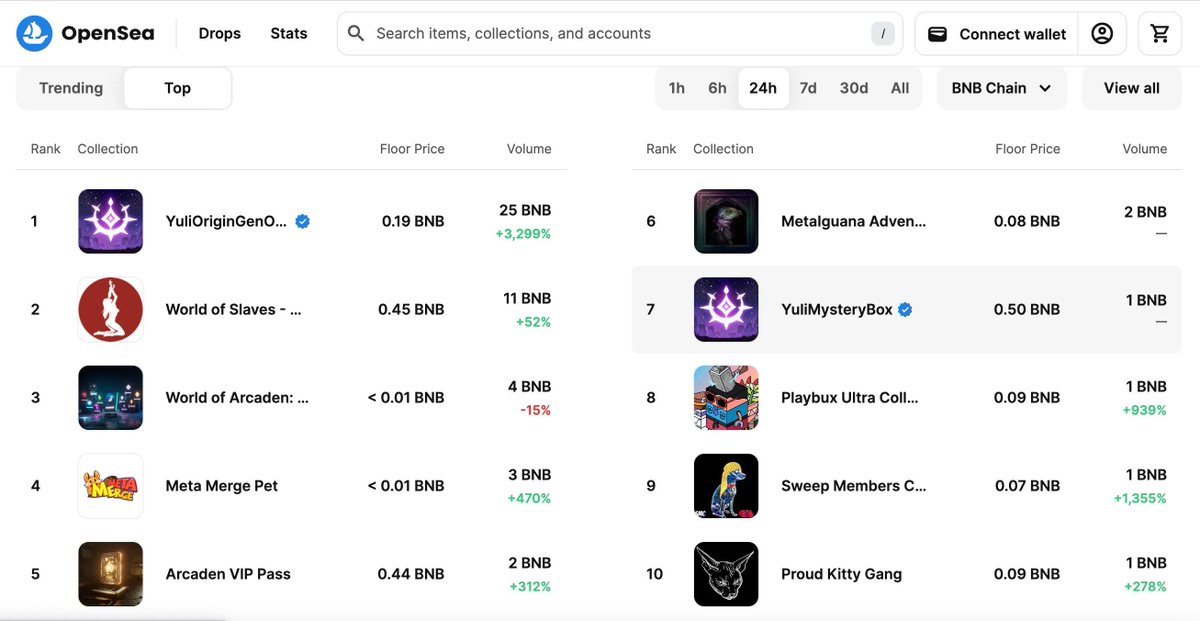Select the 7d time range
This screenshot has height=621, width=1200.
808,88
